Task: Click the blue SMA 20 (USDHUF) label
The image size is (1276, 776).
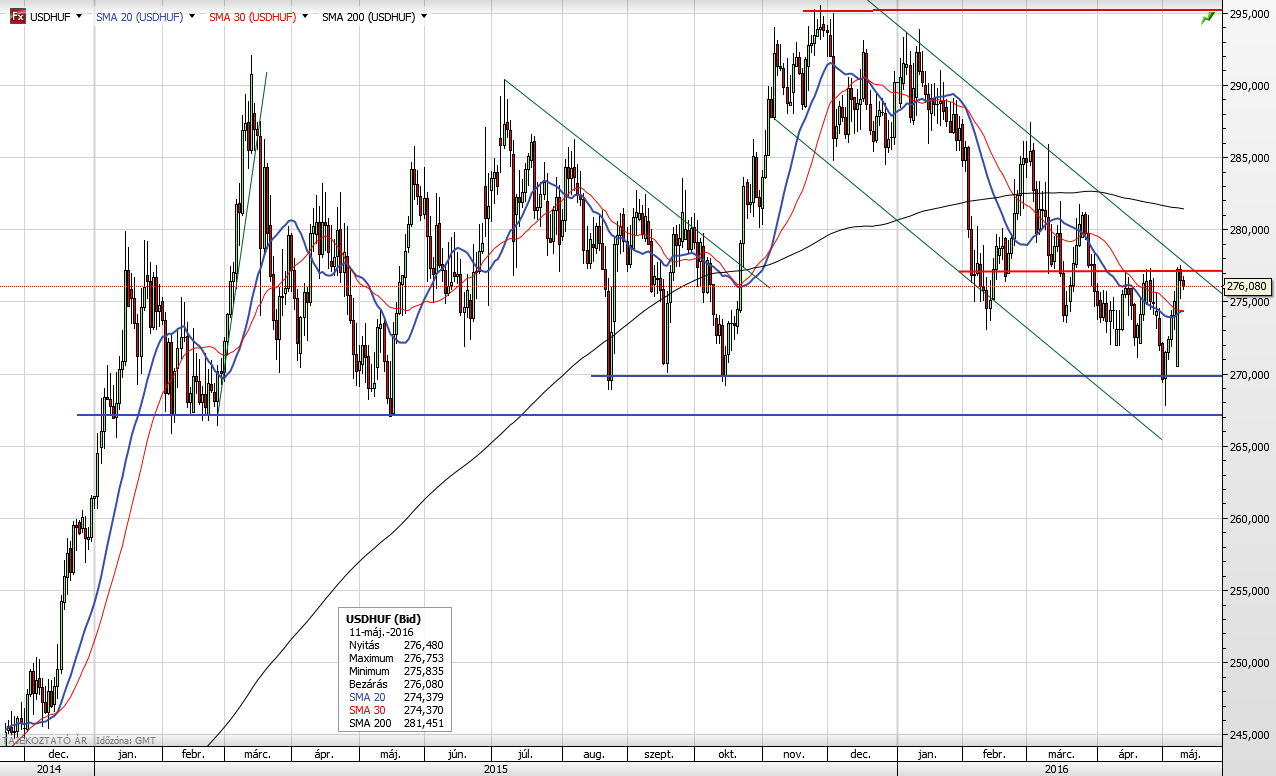Action: [x=139, y=17]
